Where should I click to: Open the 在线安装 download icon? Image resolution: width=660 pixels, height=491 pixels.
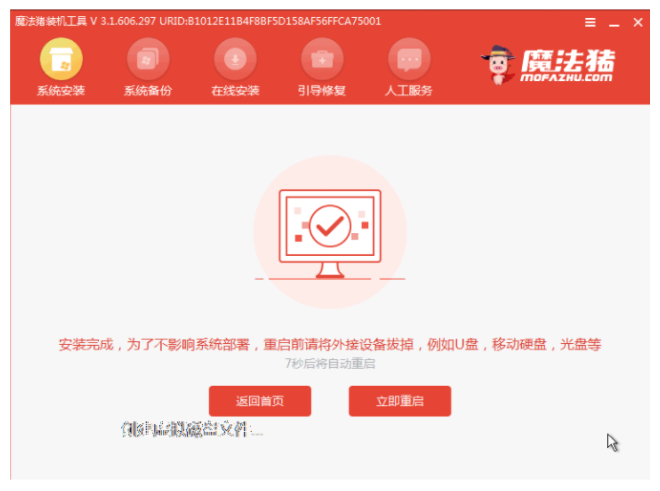(235, 59)
